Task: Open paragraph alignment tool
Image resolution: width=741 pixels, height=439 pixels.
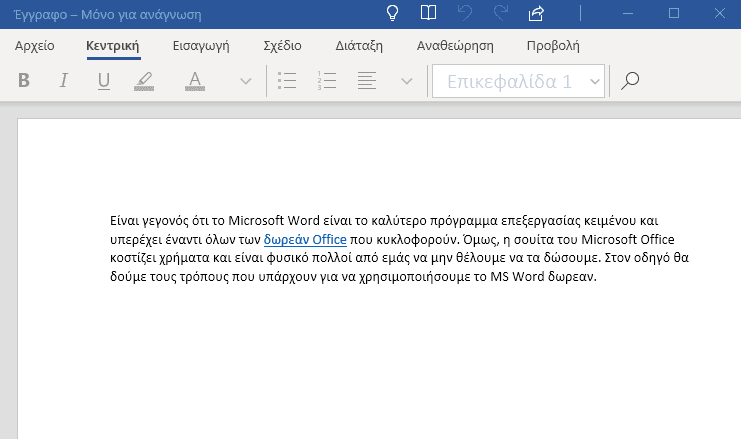Action: tap(367, 81)
